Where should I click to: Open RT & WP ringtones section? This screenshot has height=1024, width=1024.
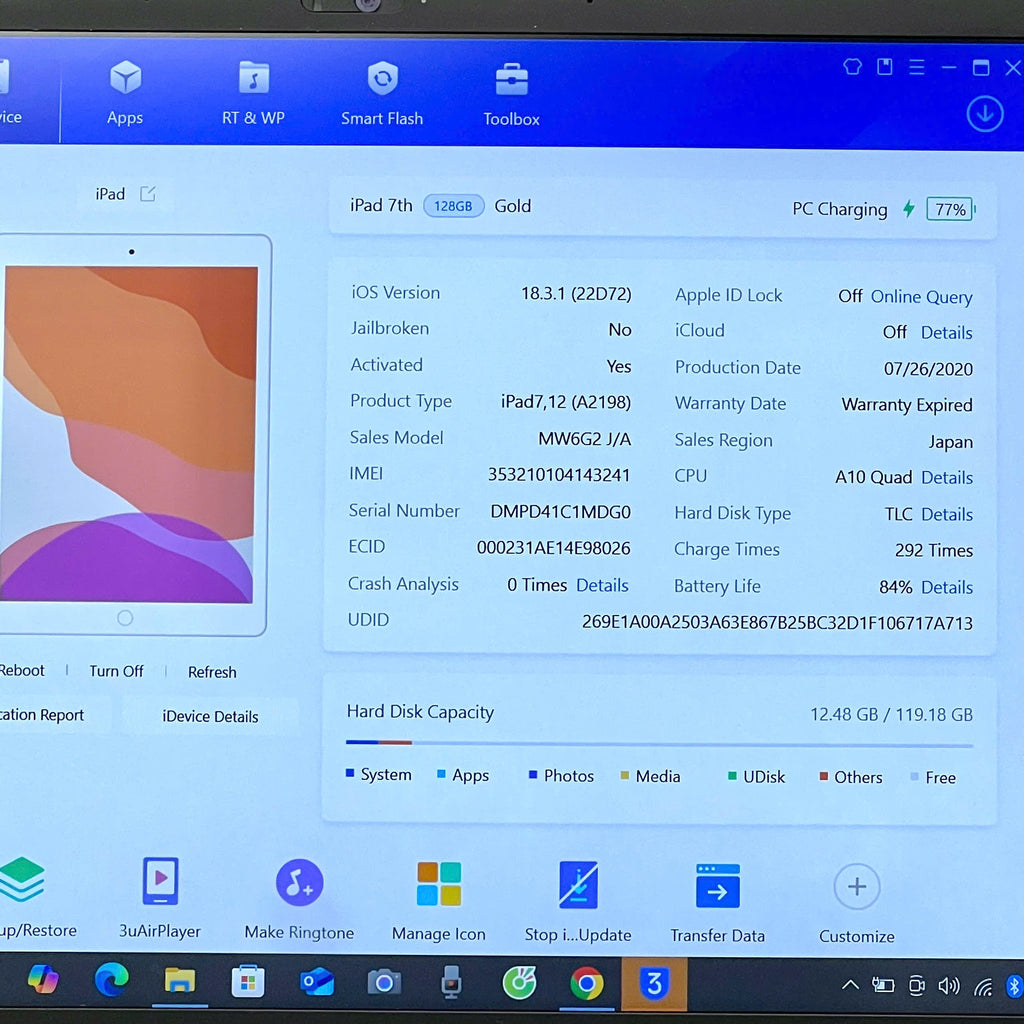tap(253, 92)
